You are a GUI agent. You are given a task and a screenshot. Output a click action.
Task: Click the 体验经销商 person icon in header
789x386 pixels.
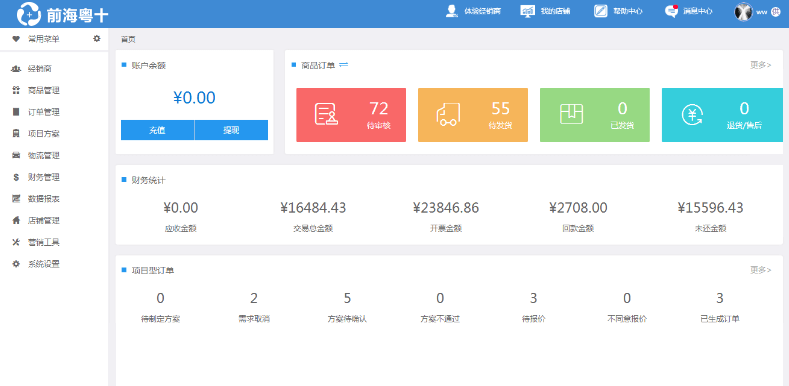[x=451, y=11]
